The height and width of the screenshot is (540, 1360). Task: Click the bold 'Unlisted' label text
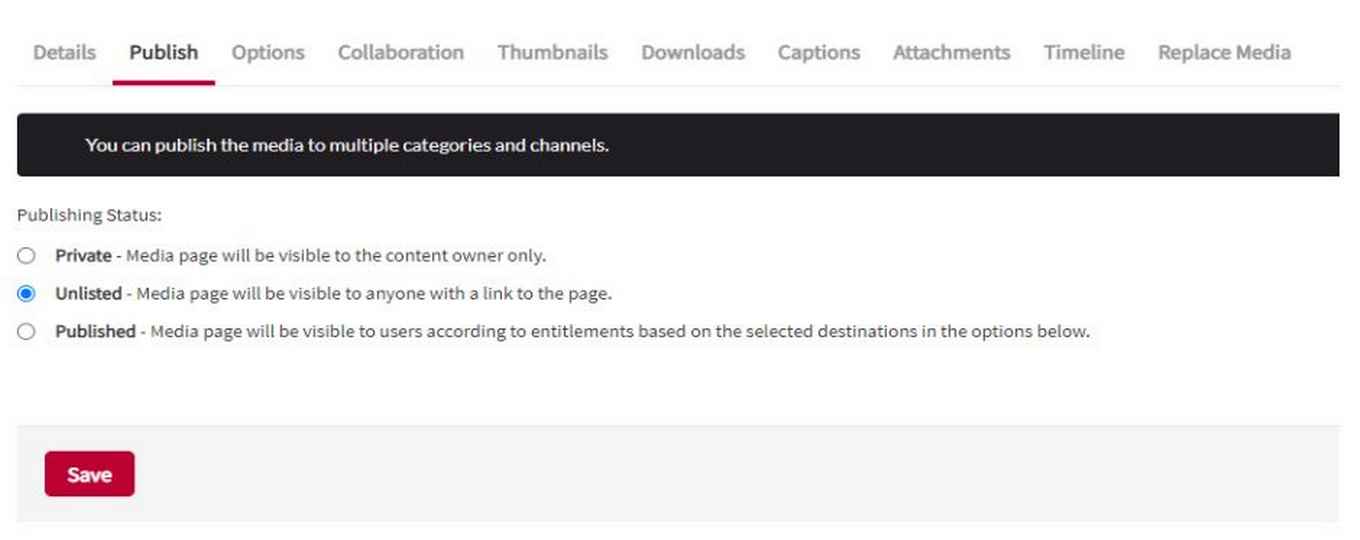[x=88, y=294]
